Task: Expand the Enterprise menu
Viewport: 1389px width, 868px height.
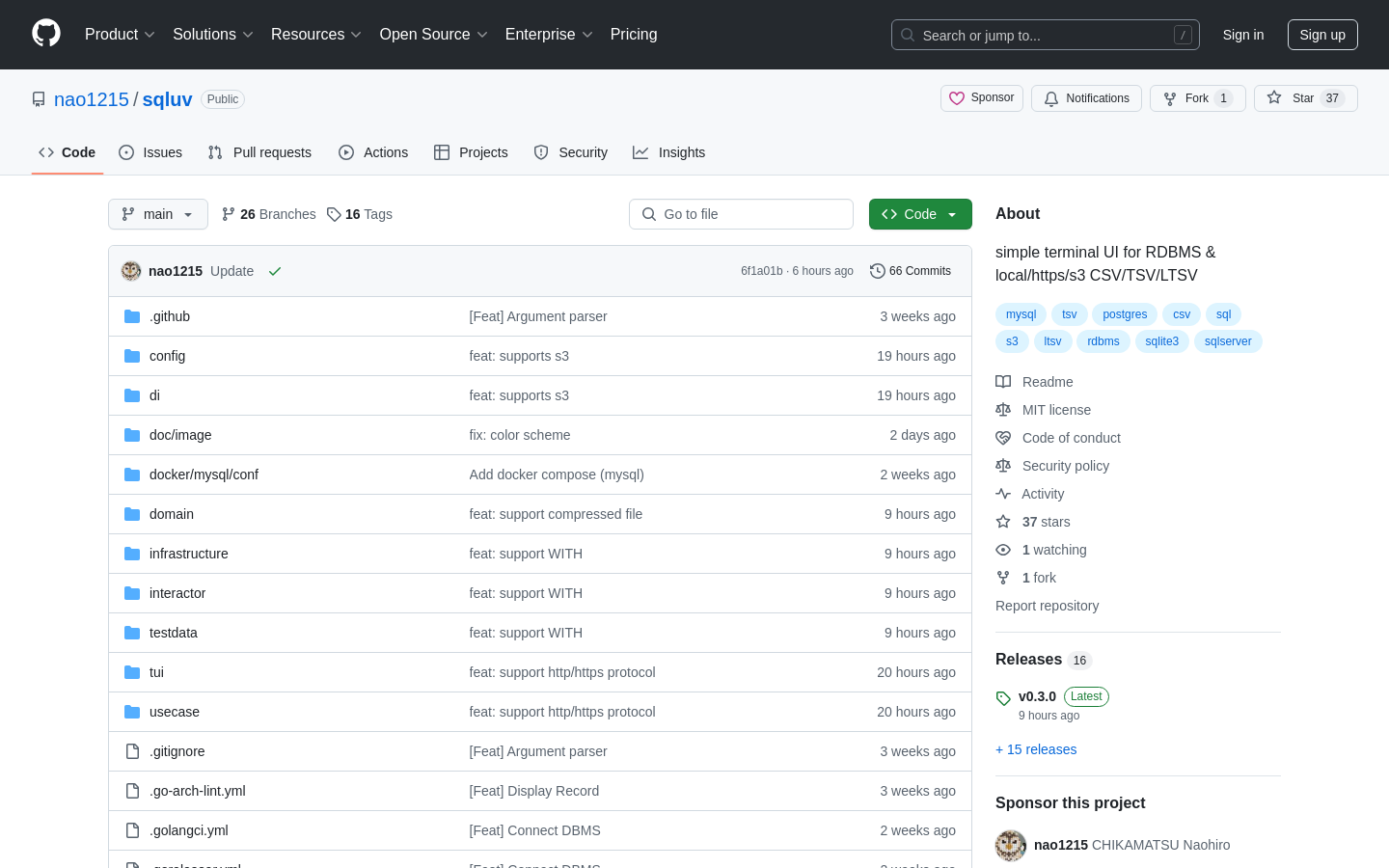Action: point(549,34)
